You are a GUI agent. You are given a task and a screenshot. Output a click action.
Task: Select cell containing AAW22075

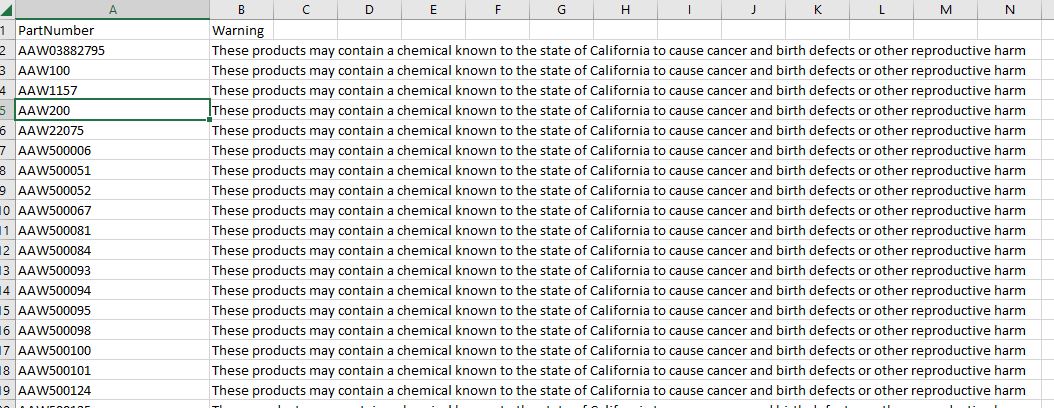tap(112, 130)
